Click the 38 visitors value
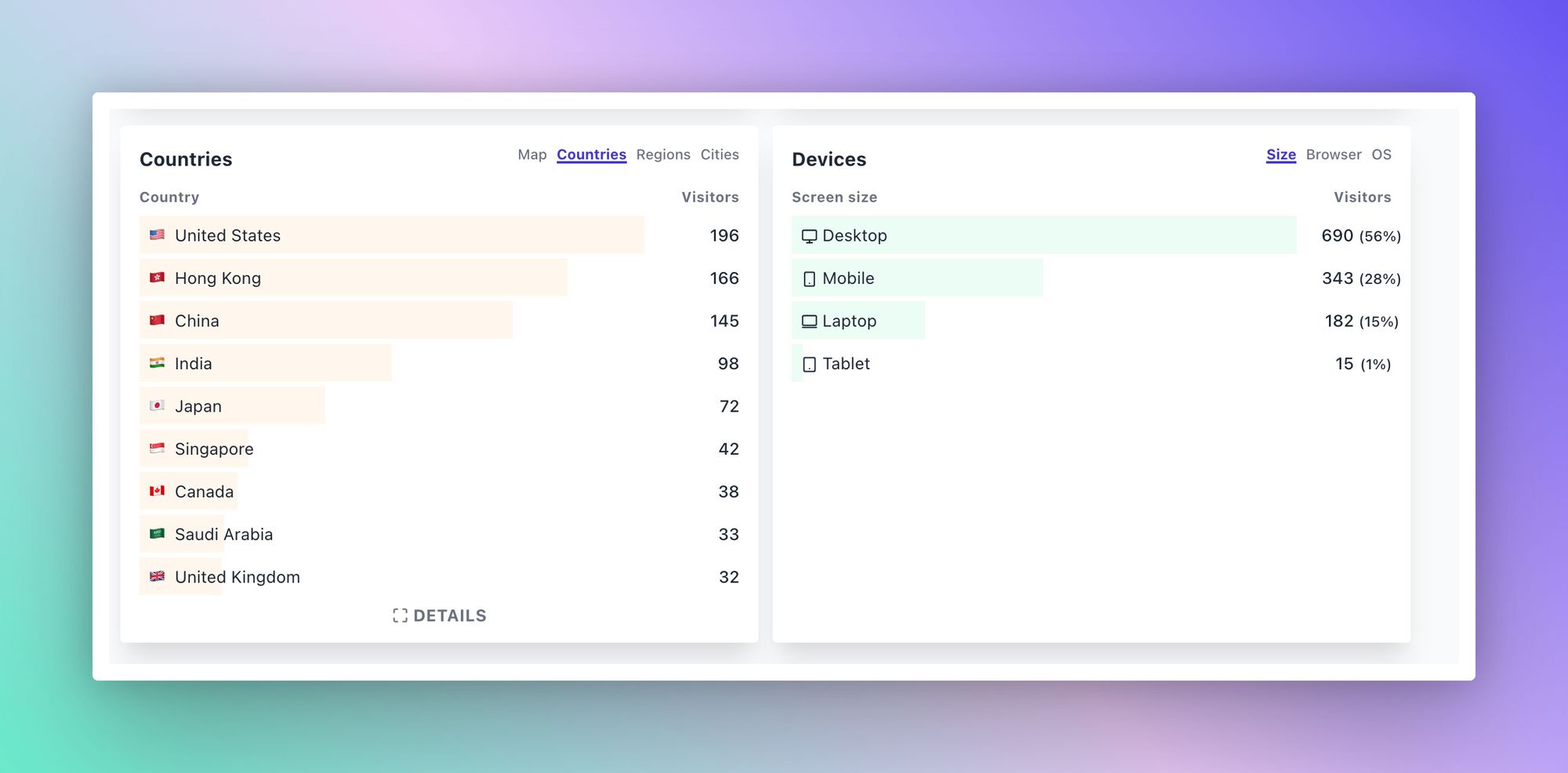Image resolution: width=1568 pixels, height=773 pixels. point(728,492)
